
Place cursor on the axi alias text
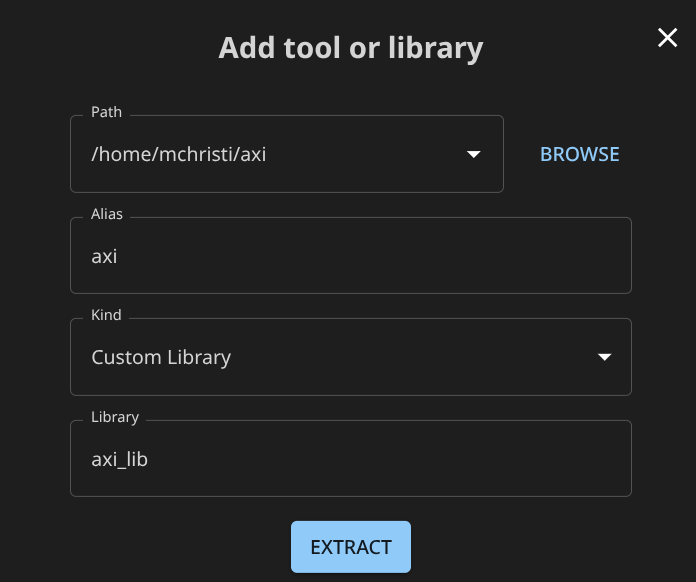105,256
